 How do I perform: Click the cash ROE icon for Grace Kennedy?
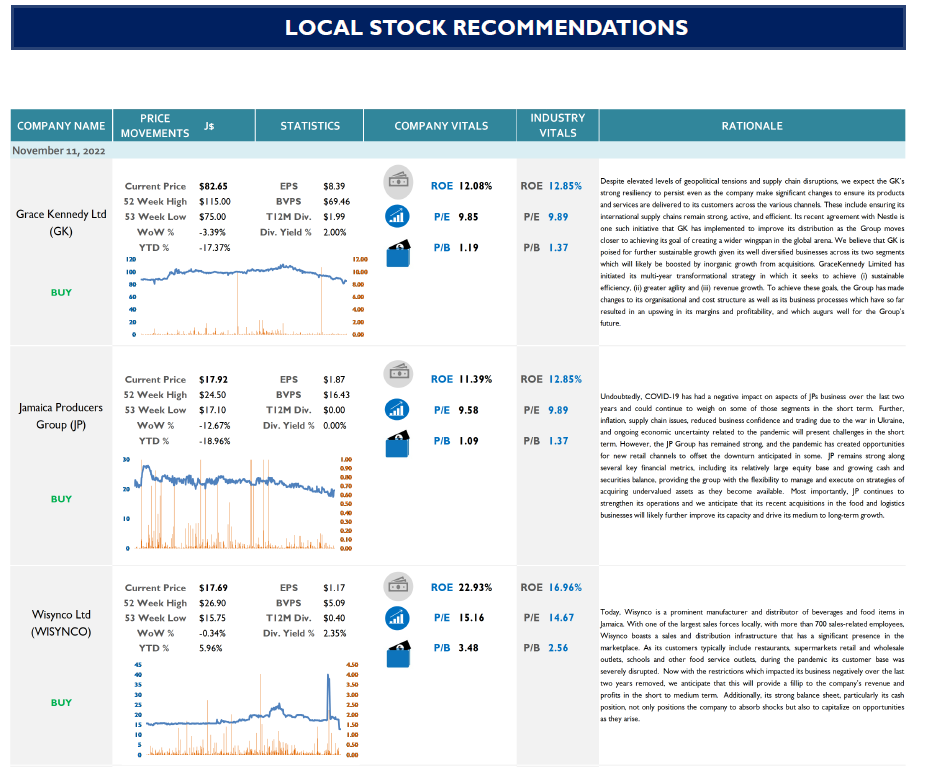click(398, 180)
